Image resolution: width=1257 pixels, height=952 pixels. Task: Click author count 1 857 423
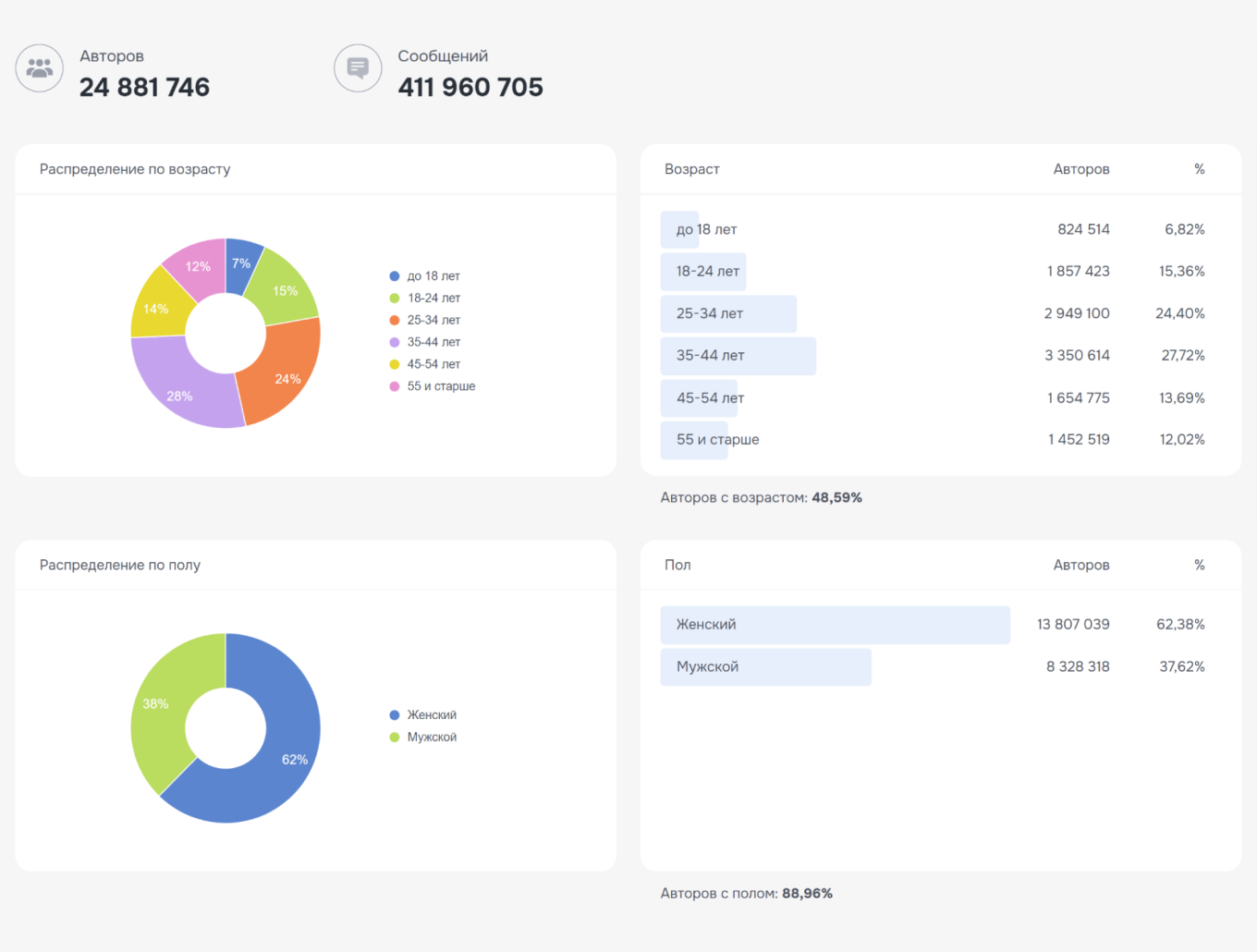coord(1078,272)
